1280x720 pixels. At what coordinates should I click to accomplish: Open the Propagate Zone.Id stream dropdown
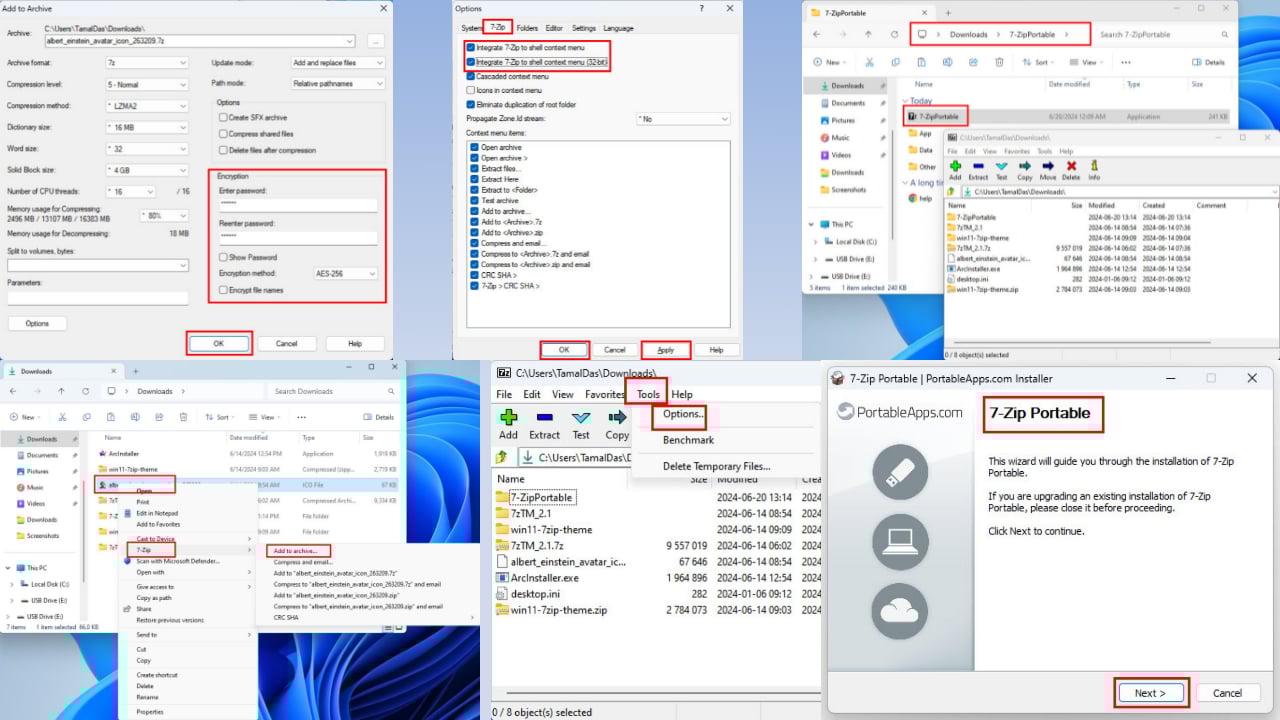pyautogui.click(x=683, y=118)
